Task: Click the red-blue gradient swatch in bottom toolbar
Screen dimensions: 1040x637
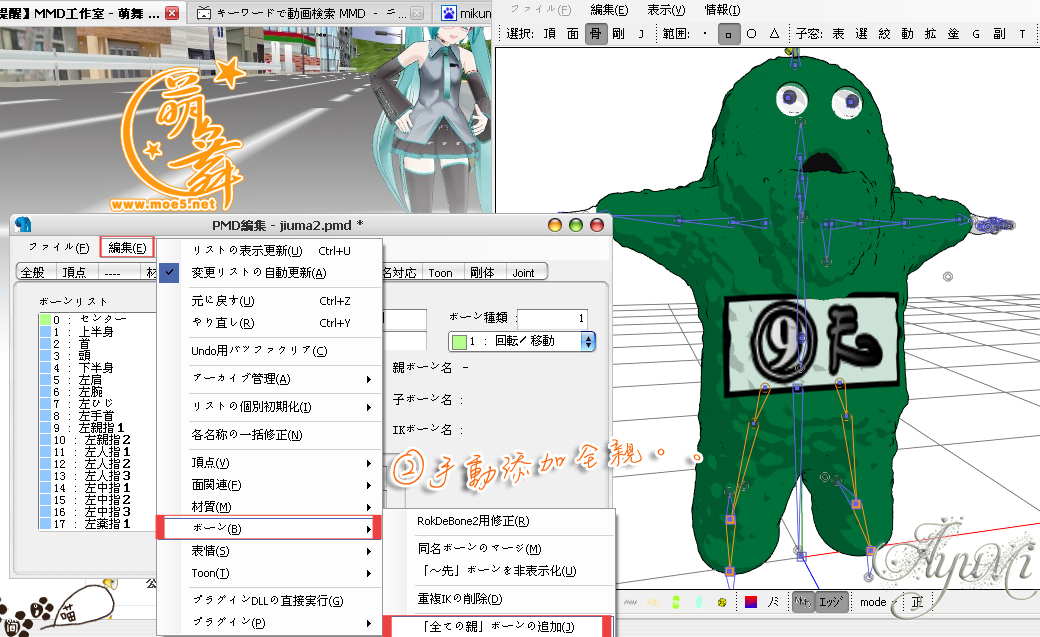Action: 751,602
